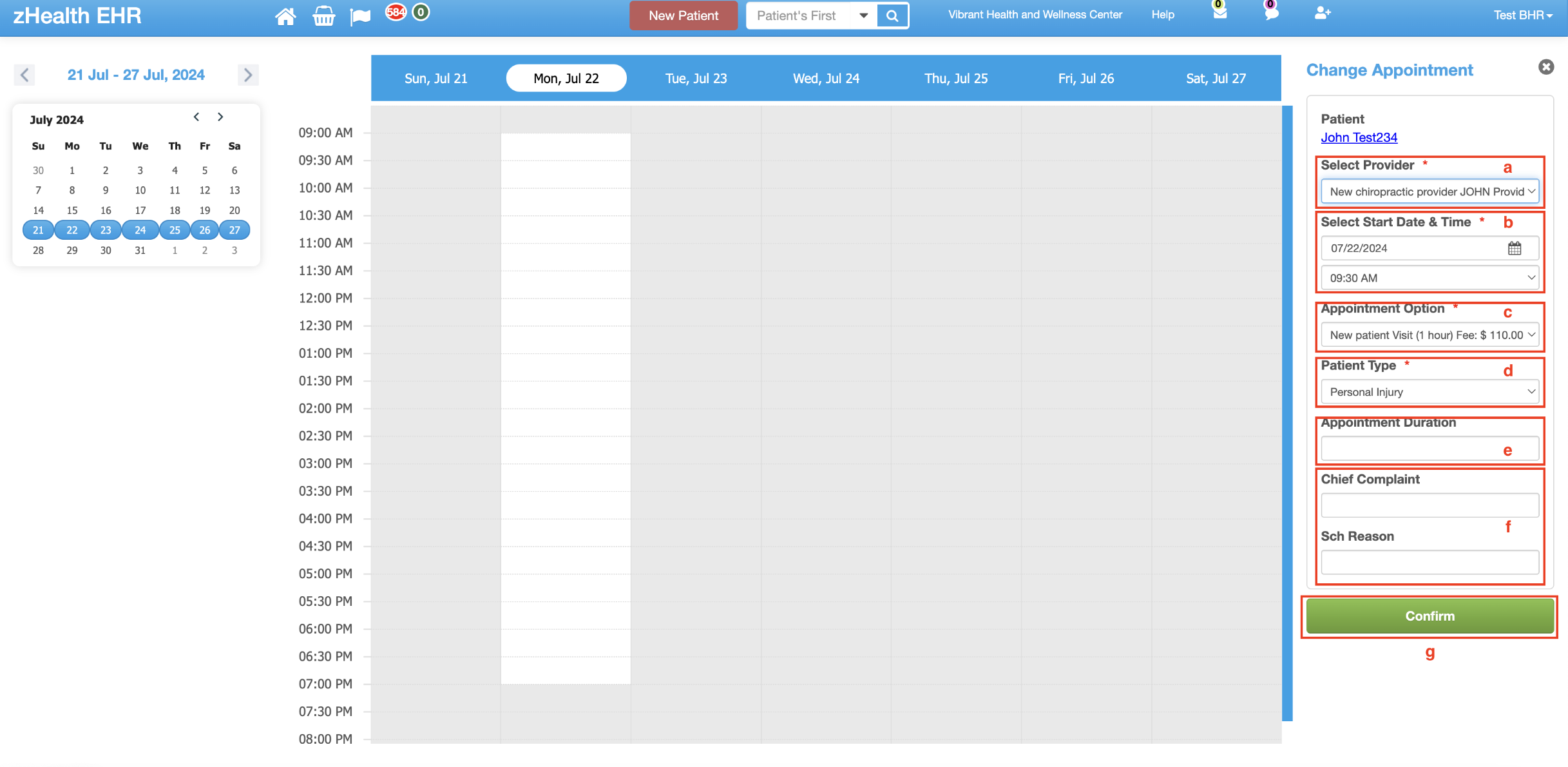Open the shopping basket icon
Viewport: 1568px width, 767px height.
(x=323, y=15)
